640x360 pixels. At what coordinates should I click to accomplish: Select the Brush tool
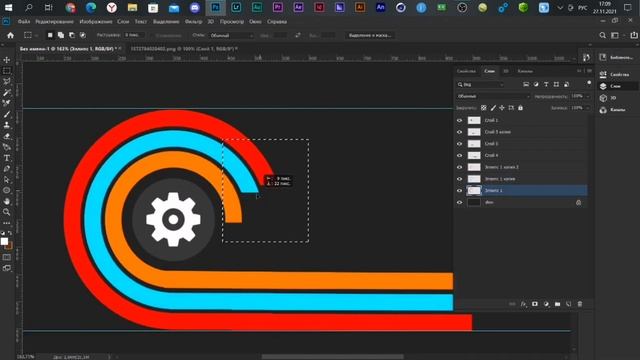[7, 114]
